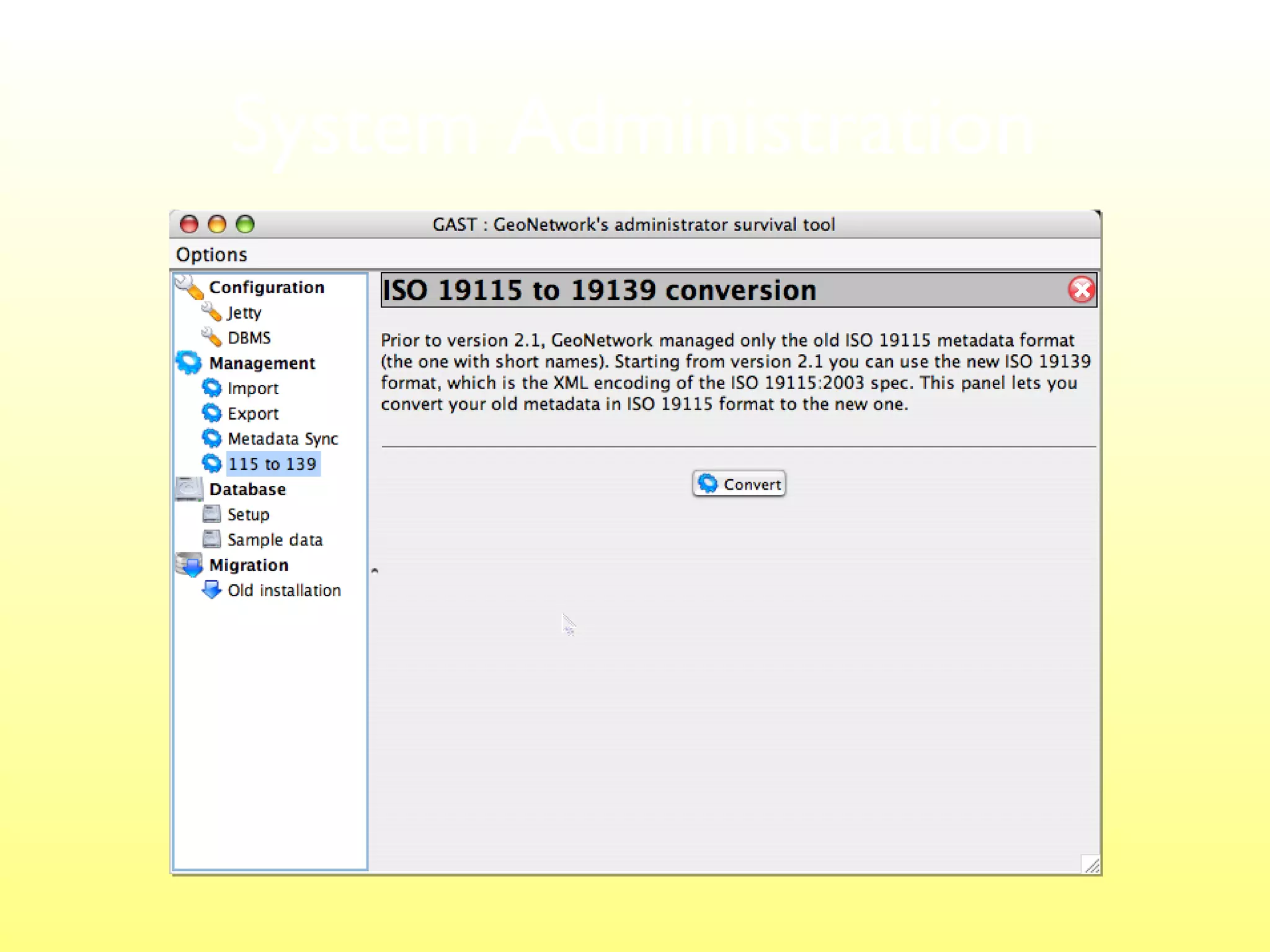The width and height of the screenshot is (1270, 952).
Task: Select the Database tree heading
Action: 247,490
